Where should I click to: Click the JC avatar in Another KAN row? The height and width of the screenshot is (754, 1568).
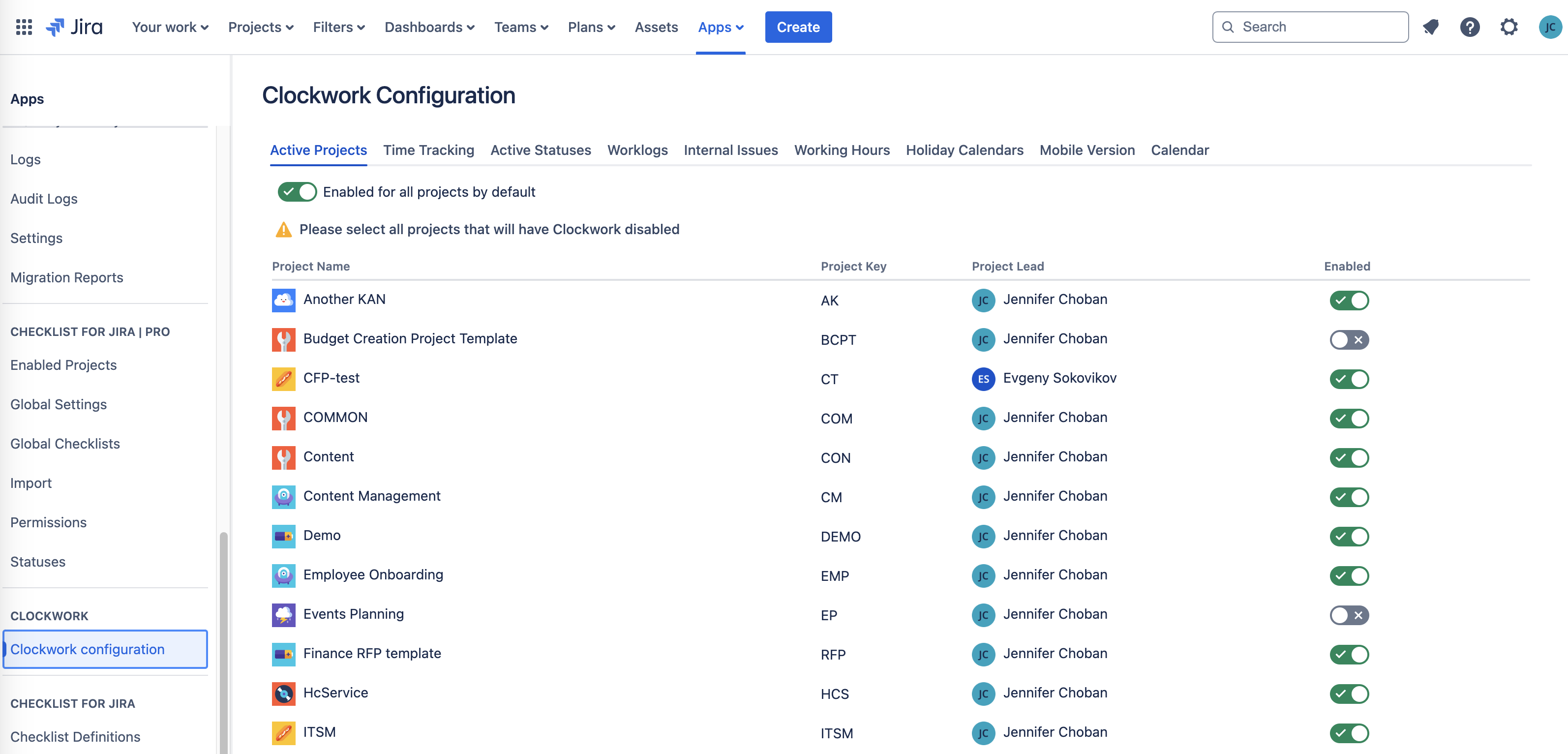pos(983,300)
